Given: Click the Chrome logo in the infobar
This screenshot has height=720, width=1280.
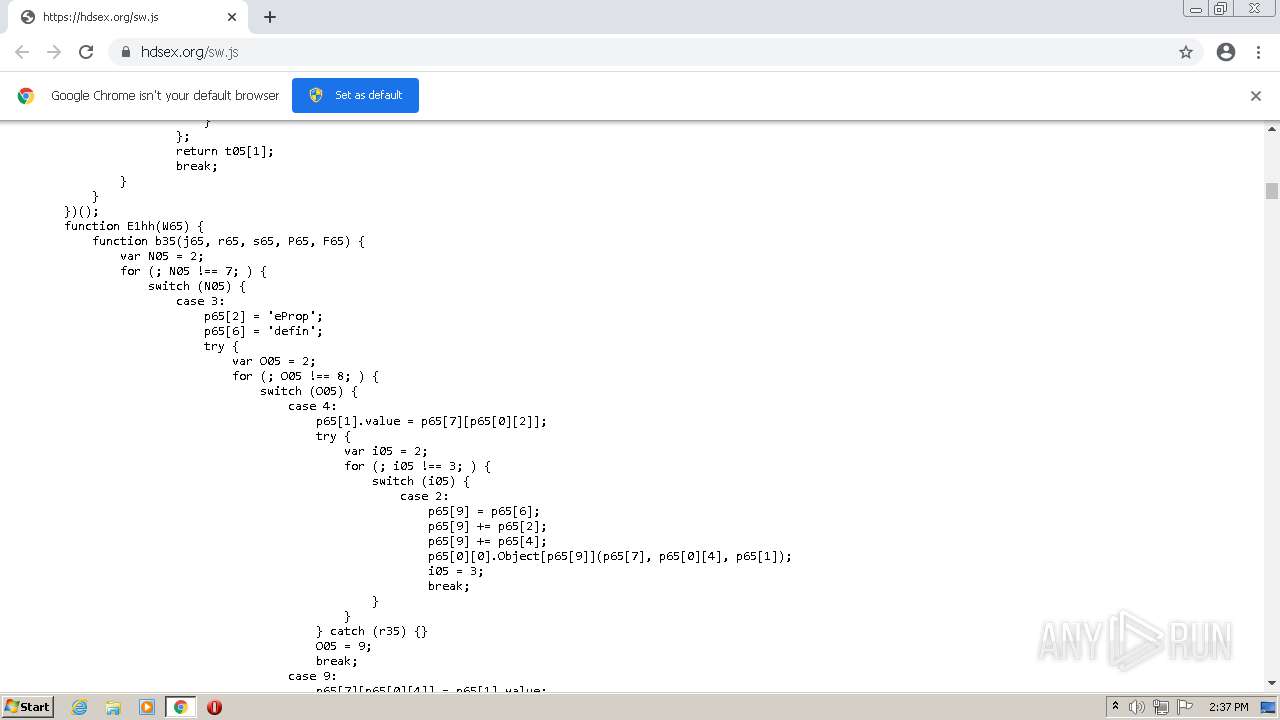Looking at the screenshot, I should pos(26,96).
